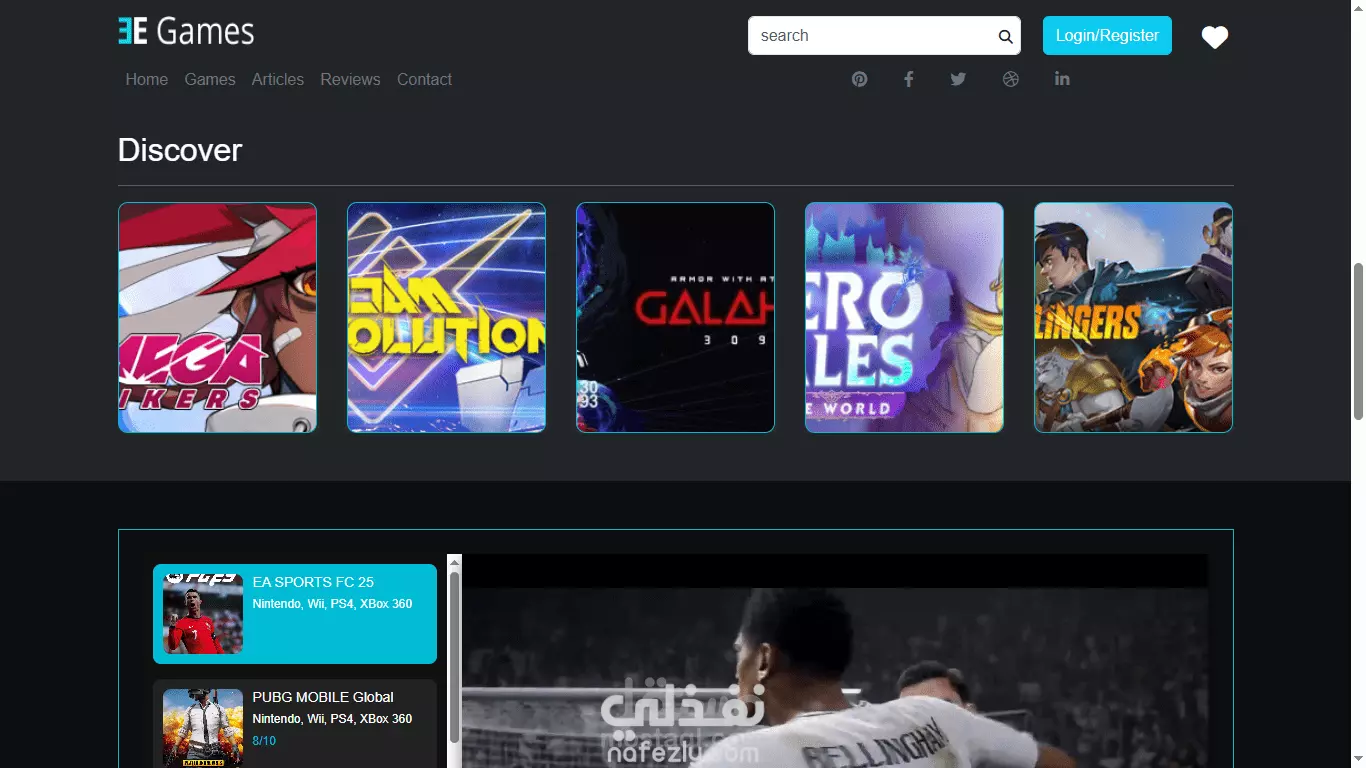Open the Team Evolution game card
This screenshot has height=768, width=1366.
446,318
